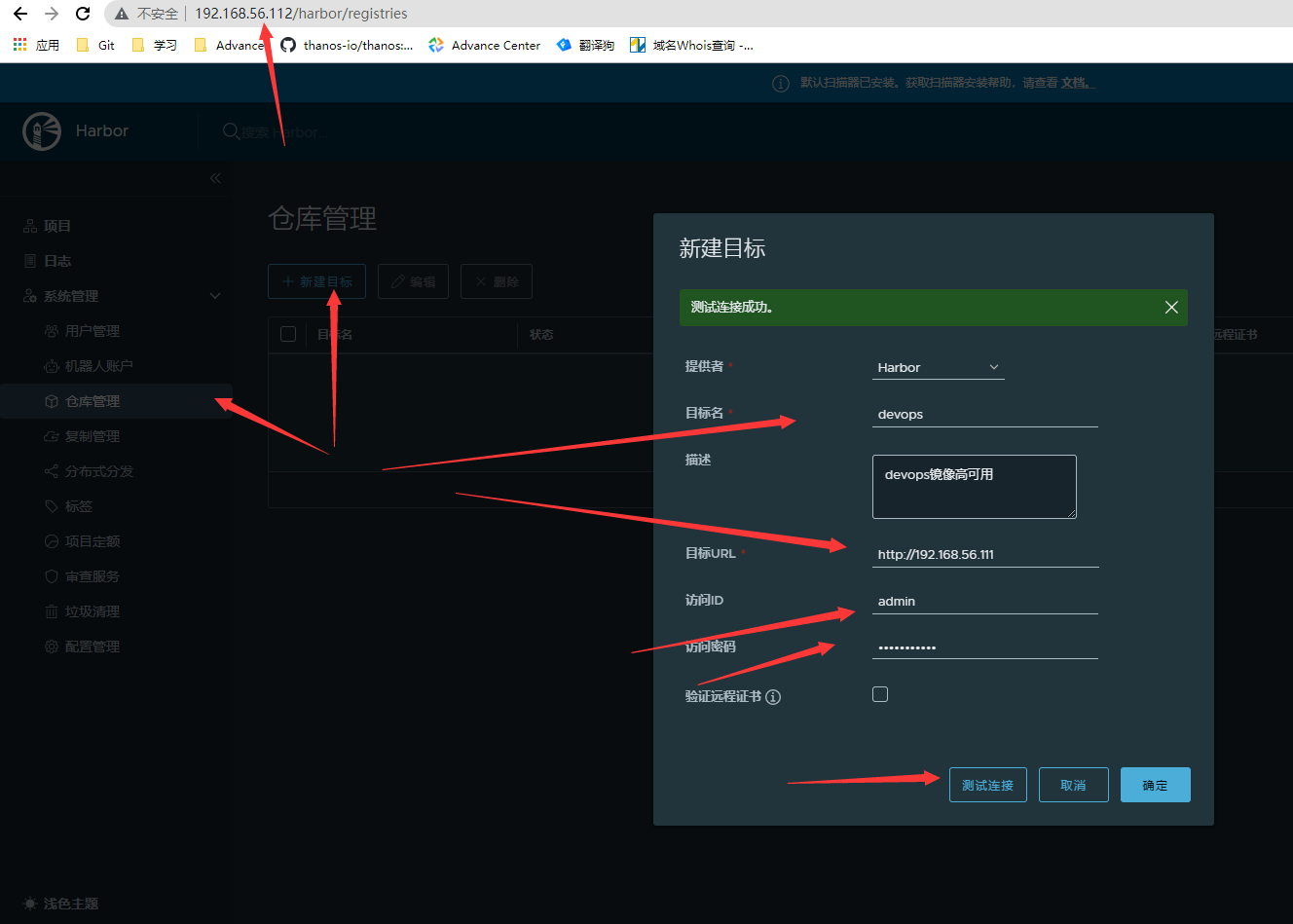1293x924 pixels.
Task: Collapse the 系统管理 section chevron
Action: click(215, 296)
